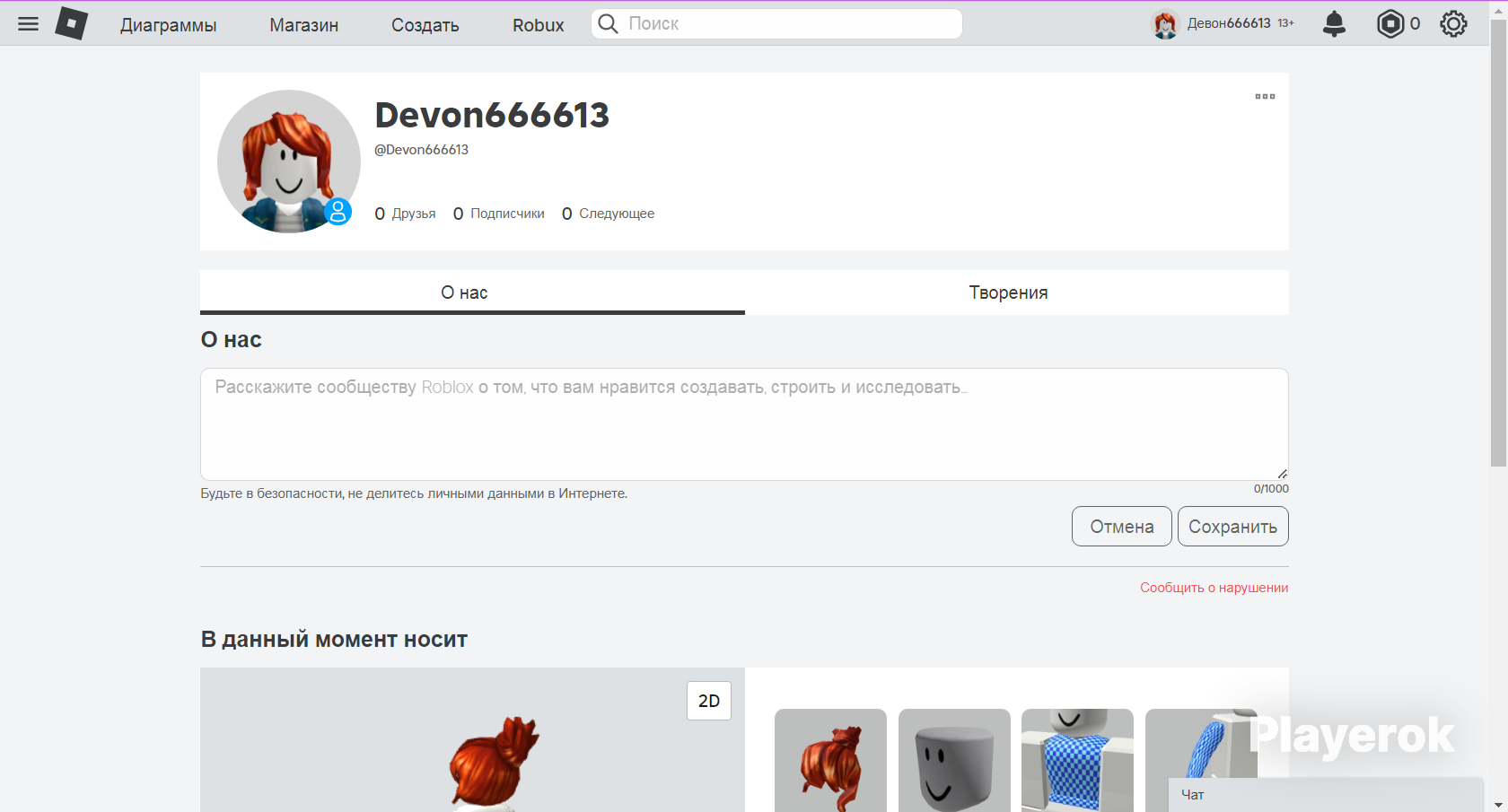Open Диаграммы in the top navigation
1508x812 pixels.
169,25
